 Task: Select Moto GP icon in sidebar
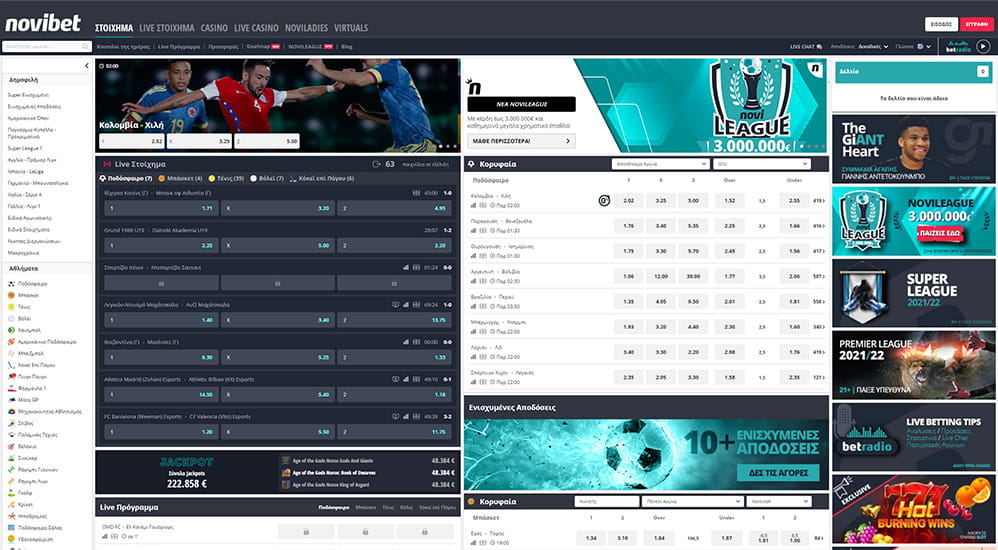[x=11, y=400]
